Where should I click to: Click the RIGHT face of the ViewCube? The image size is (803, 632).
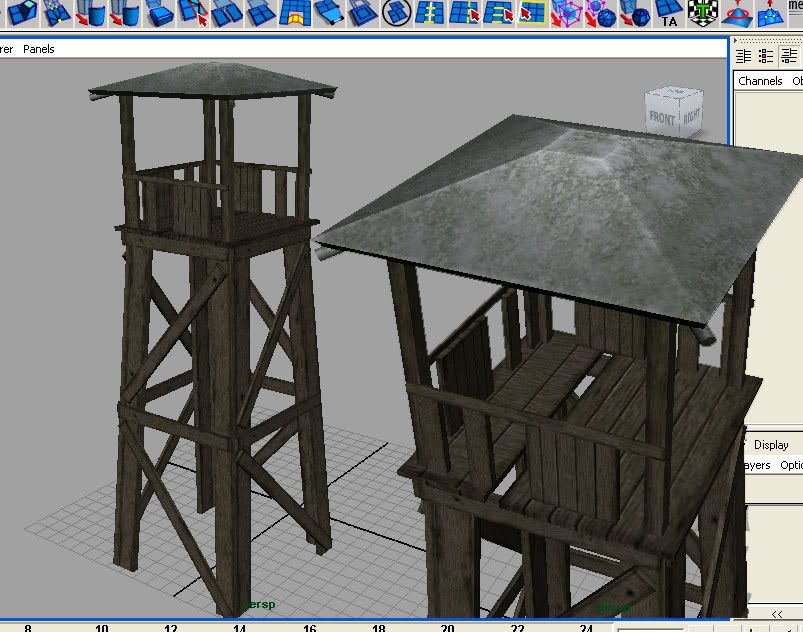(691, 116)
